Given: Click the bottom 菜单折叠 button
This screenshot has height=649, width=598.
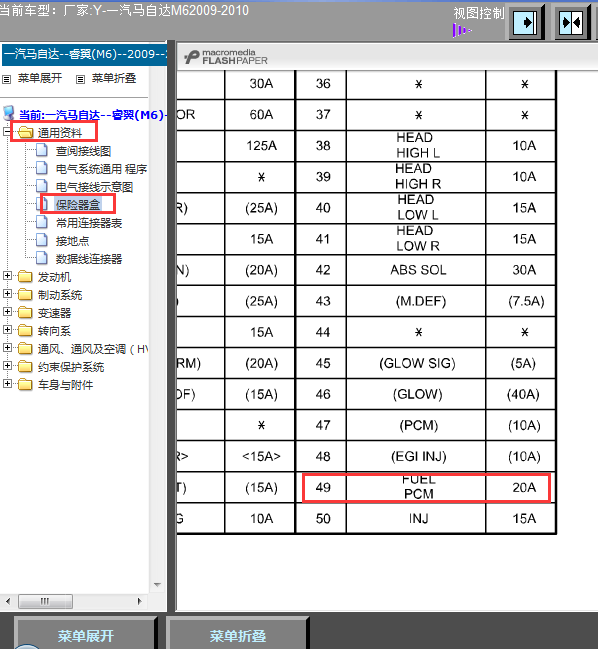Looking at the screenshot, I should 238,635.
